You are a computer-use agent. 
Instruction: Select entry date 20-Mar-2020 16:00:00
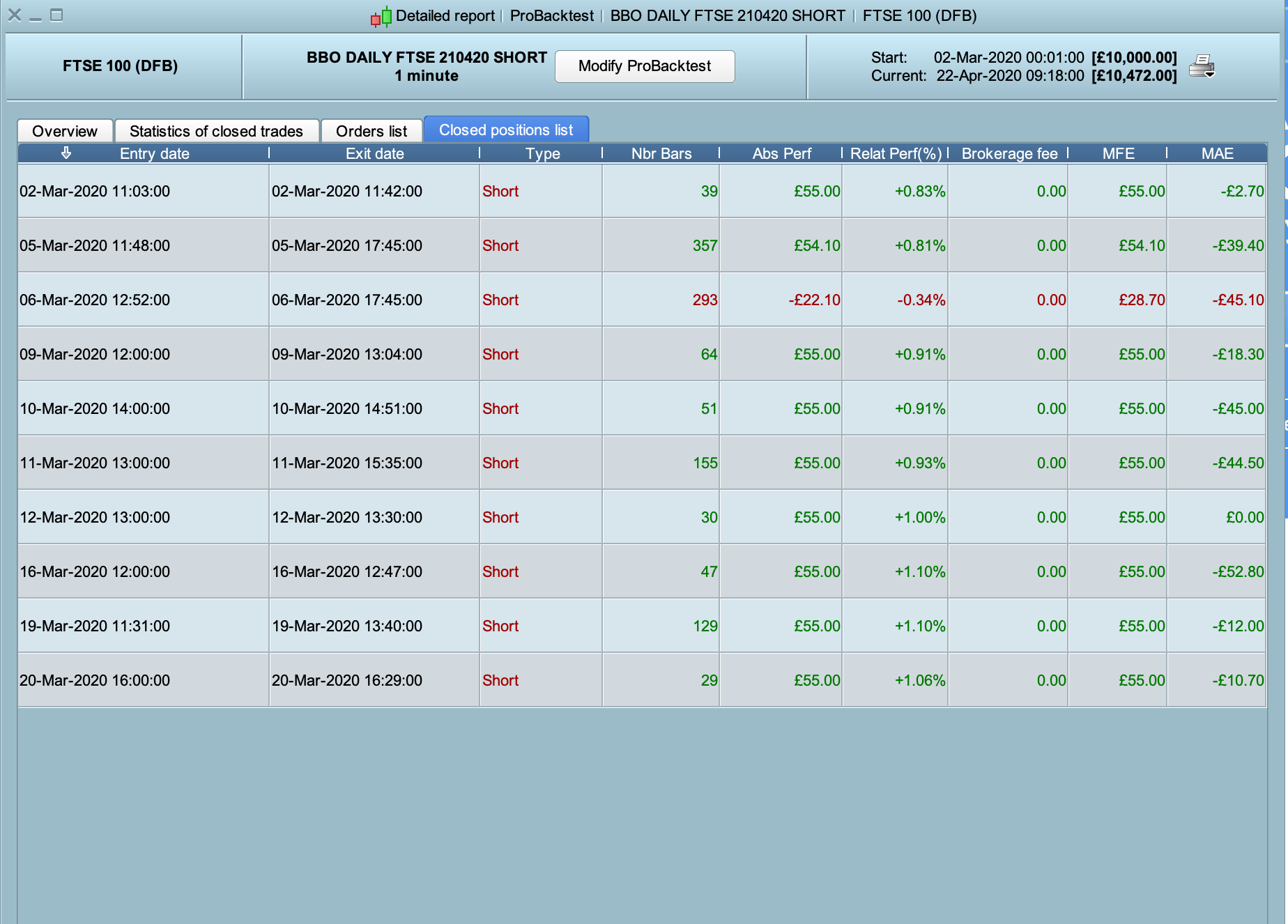coord(95,680)
